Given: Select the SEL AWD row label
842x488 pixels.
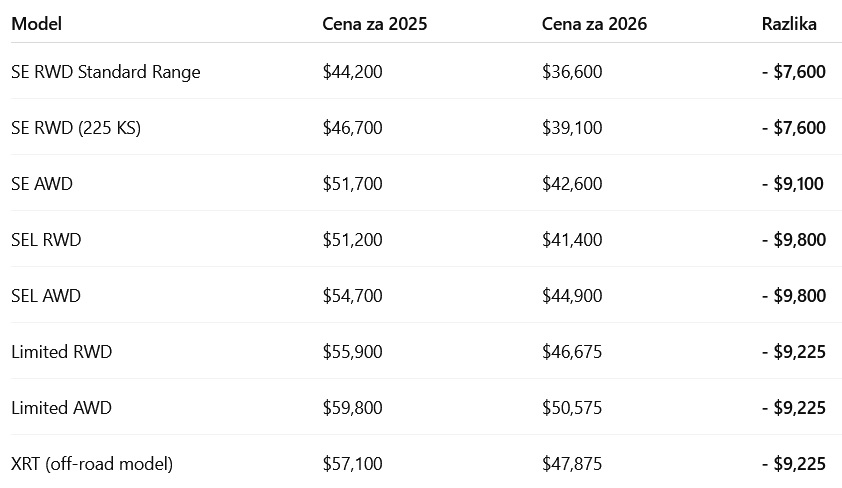Looking at the screenshot, I should 46,296.
